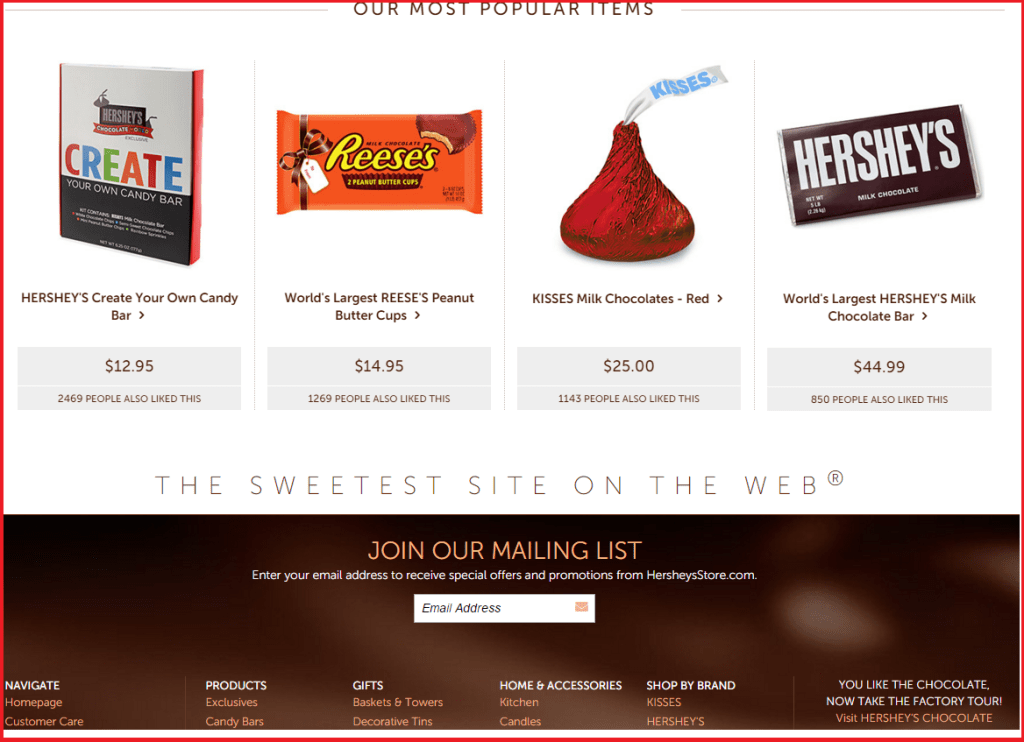1024x742 pixels.
Task: Open KISSES under Shop By Brand
Action: (664, 702)
